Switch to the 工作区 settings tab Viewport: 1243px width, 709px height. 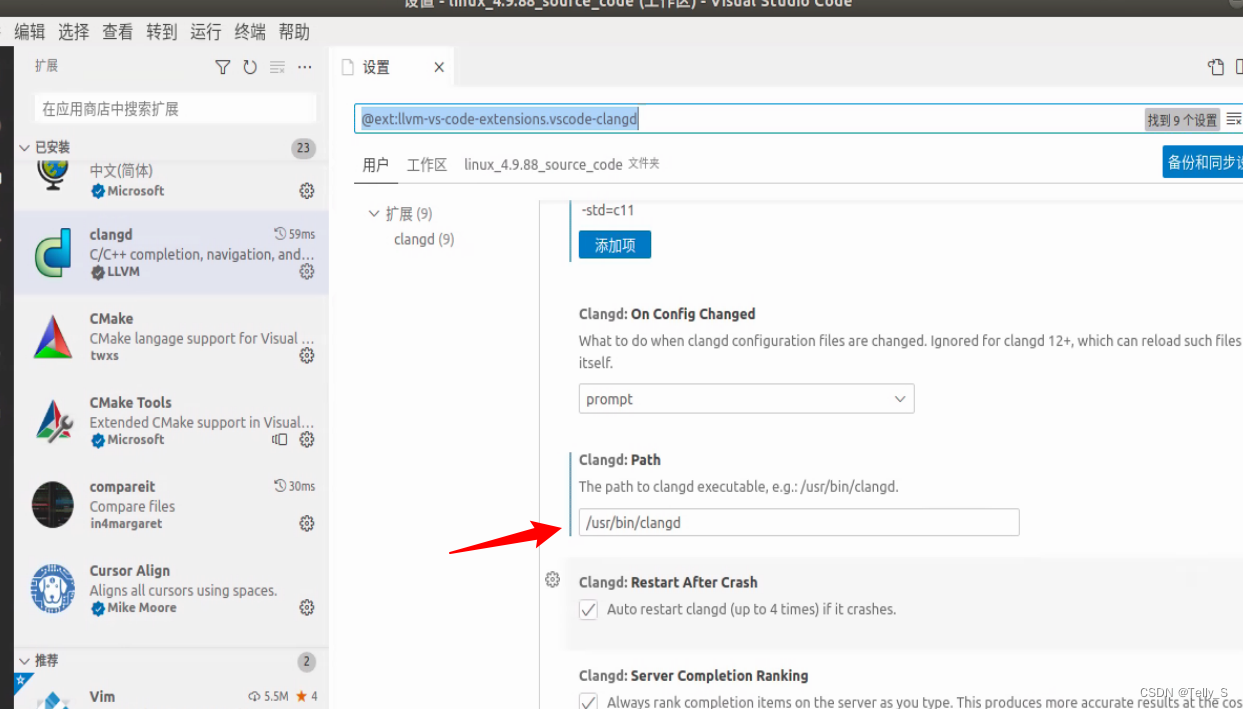tap(426, 164)
